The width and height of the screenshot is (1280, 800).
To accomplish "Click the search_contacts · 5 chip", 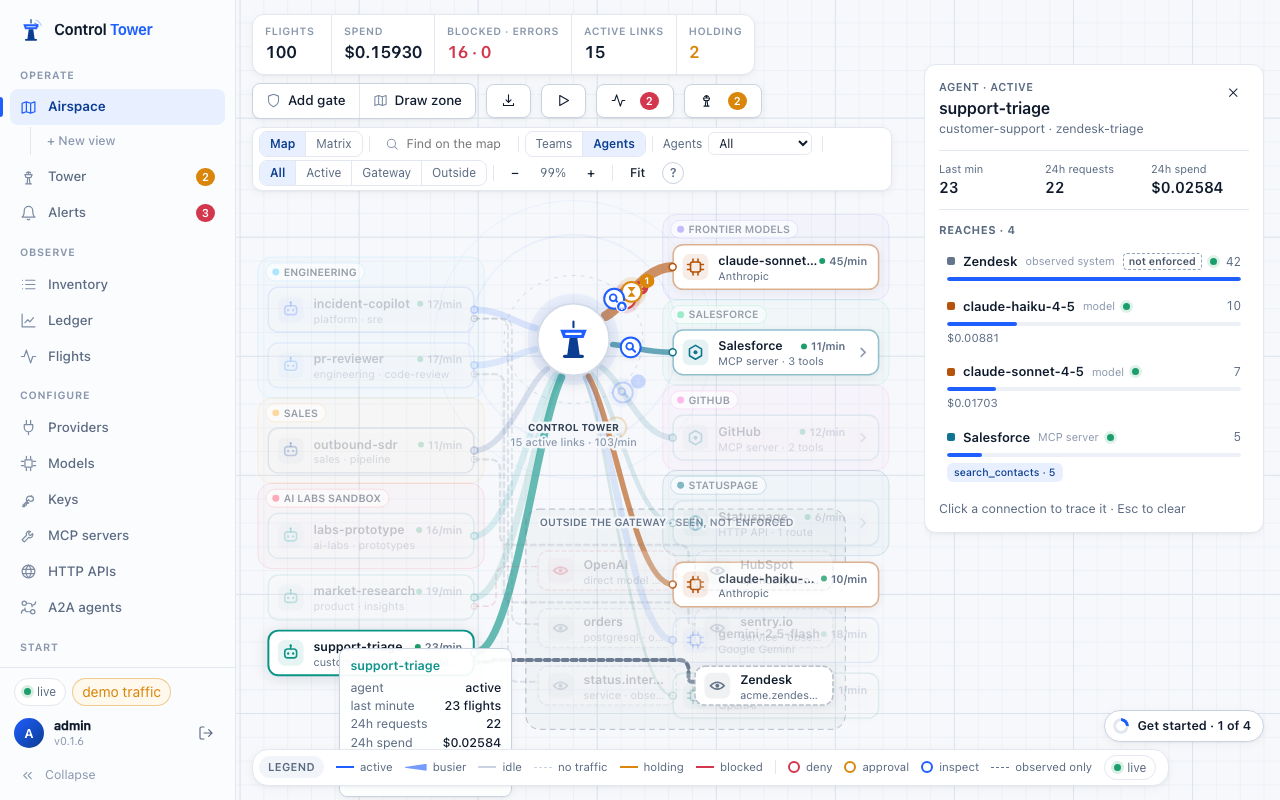I will pyautogui.click(x=1005, y=472).
